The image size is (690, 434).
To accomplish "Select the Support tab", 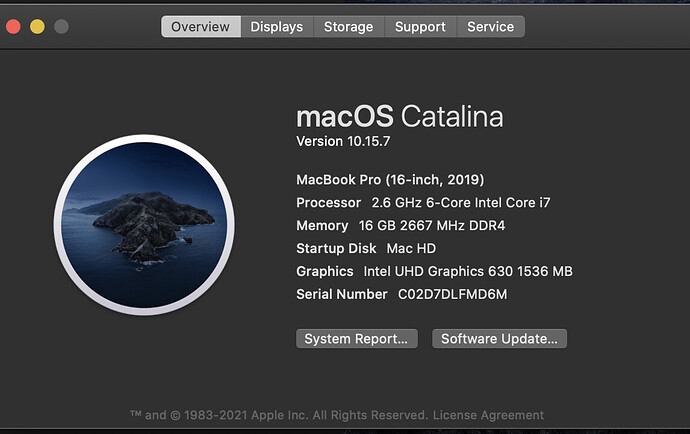I will pyautogui.click(x=420, y=27).
